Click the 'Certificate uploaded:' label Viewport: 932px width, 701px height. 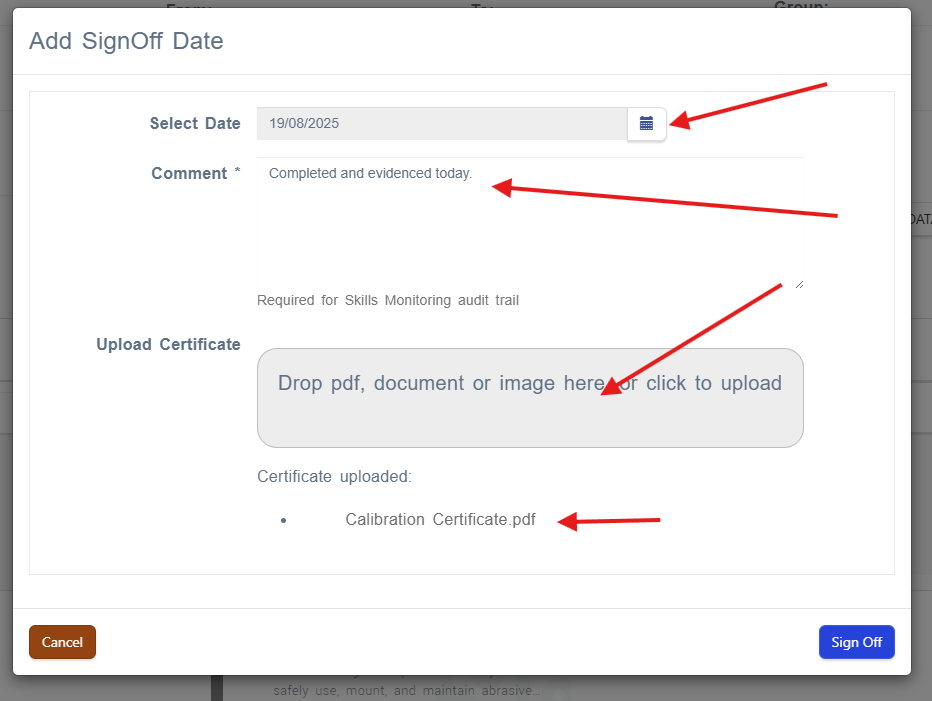point(334,477)
